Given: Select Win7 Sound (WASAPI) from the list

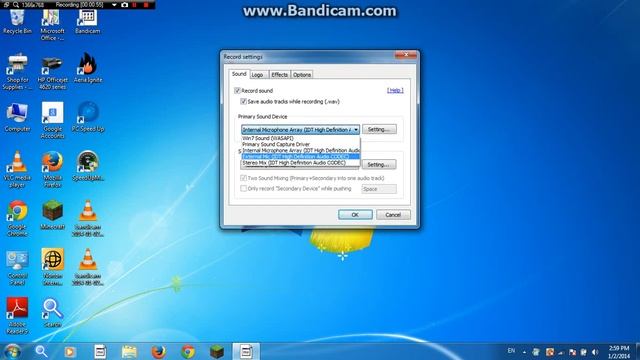Looking at the screenshot, I should coord(301,138).
